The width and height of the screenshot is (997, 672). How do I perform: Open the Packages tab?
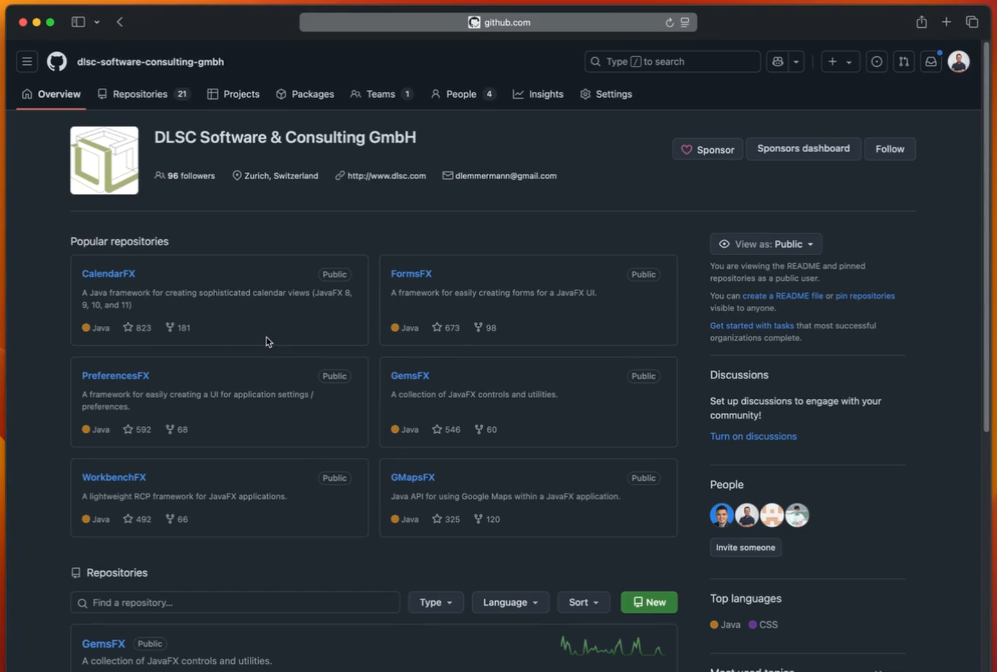pyautogui.click(x=305, y=94)
